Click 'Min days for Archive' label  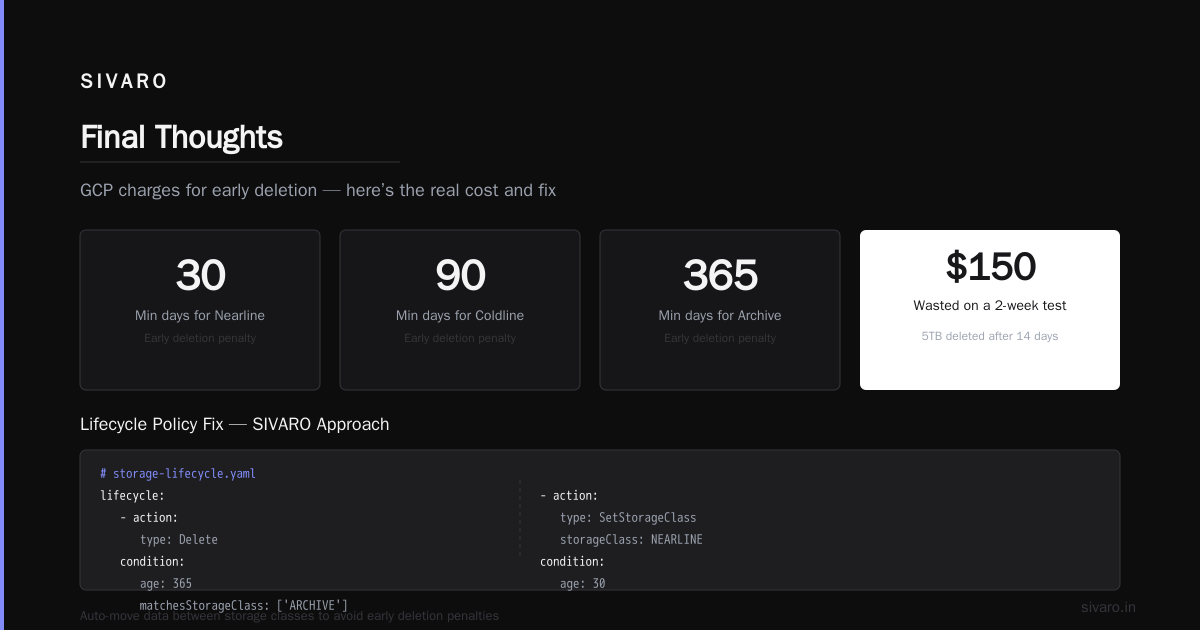coord(720,315)
